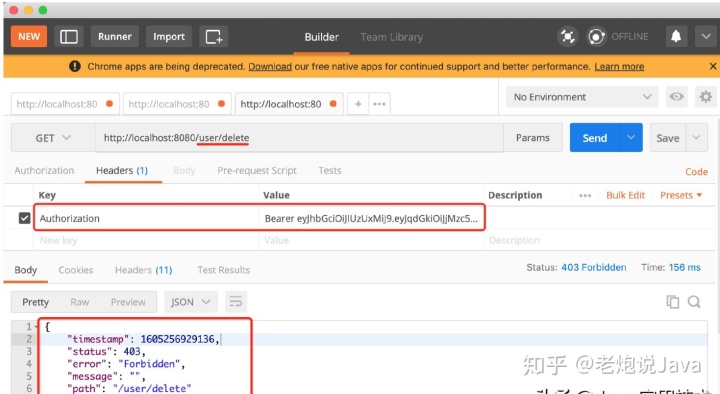The height and width of the screenshot is (394, 720).
Task: Open the response Body tab
Action: (x=25, y=270)
